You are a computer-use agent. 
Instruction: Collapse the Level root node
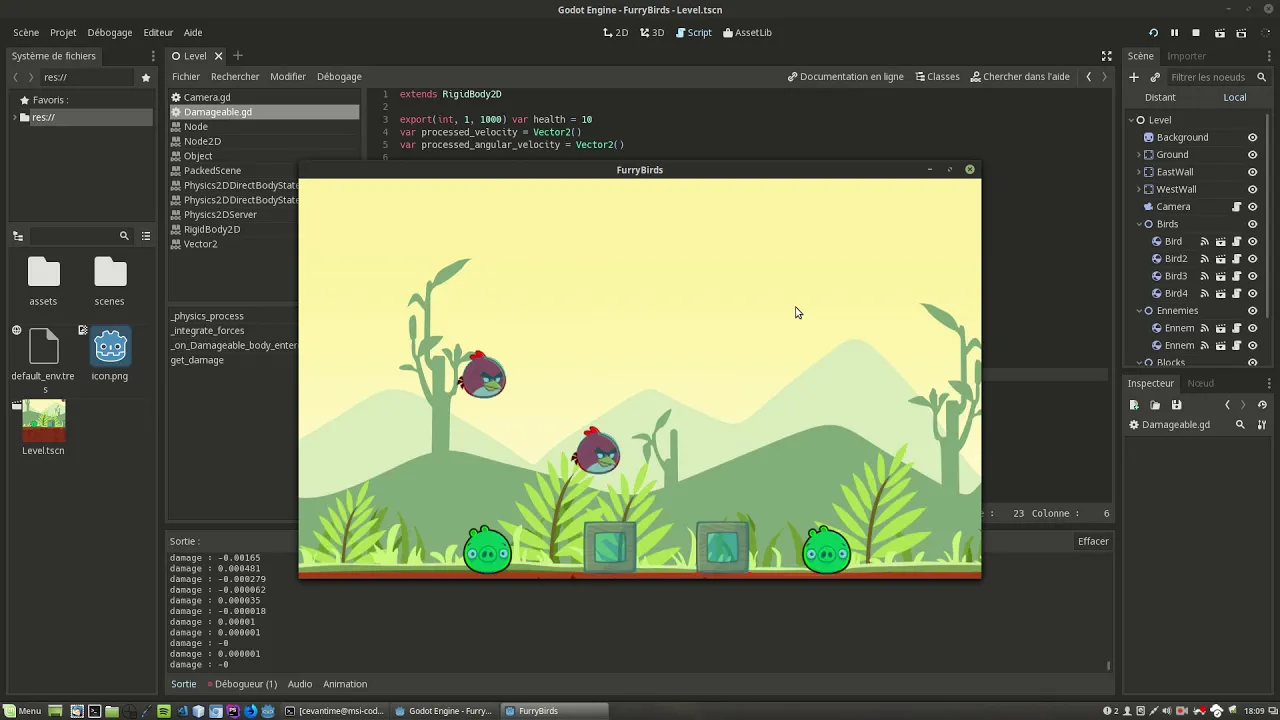1131,120
